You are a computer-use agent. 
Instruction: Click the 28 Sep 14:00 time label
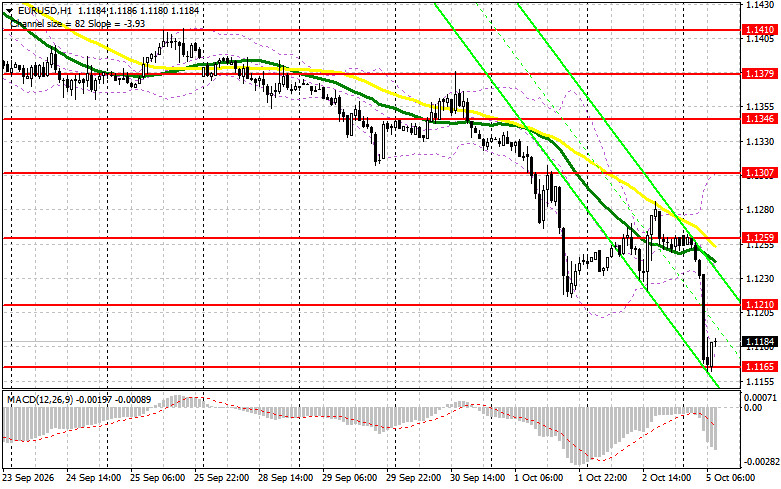coord(285,478)
